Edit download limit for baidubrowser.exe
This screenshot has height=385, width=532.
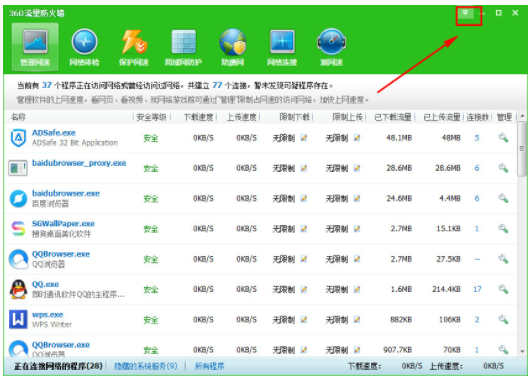coord(304,198)
